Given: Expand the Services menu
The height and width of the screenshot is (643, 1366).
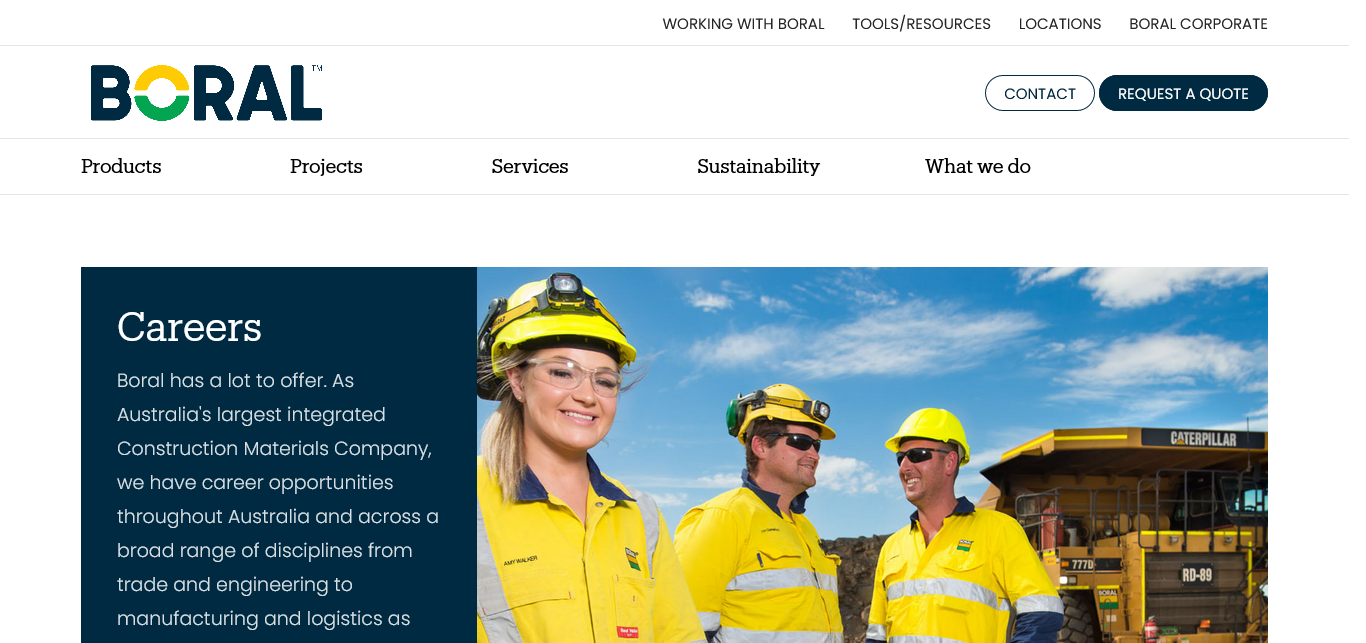Looking at the screenshot, I should [530, 166].
